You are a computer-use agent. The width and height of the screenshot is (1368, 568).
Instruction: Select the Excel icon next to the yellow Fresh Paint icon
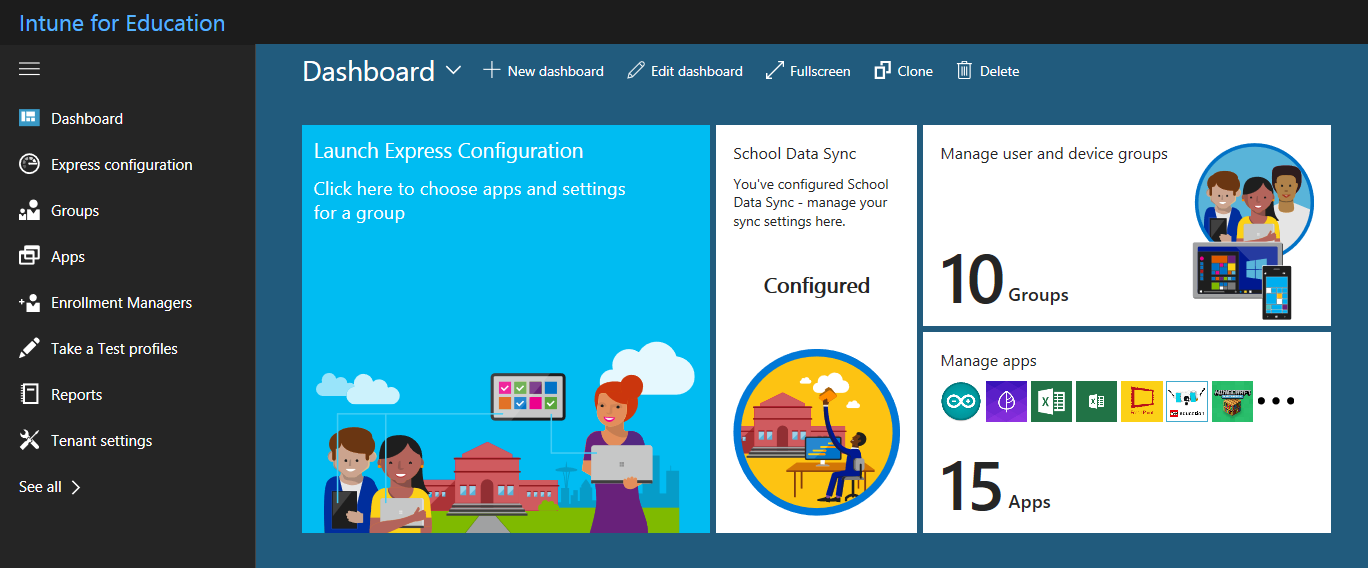[x=1096, y=401]
